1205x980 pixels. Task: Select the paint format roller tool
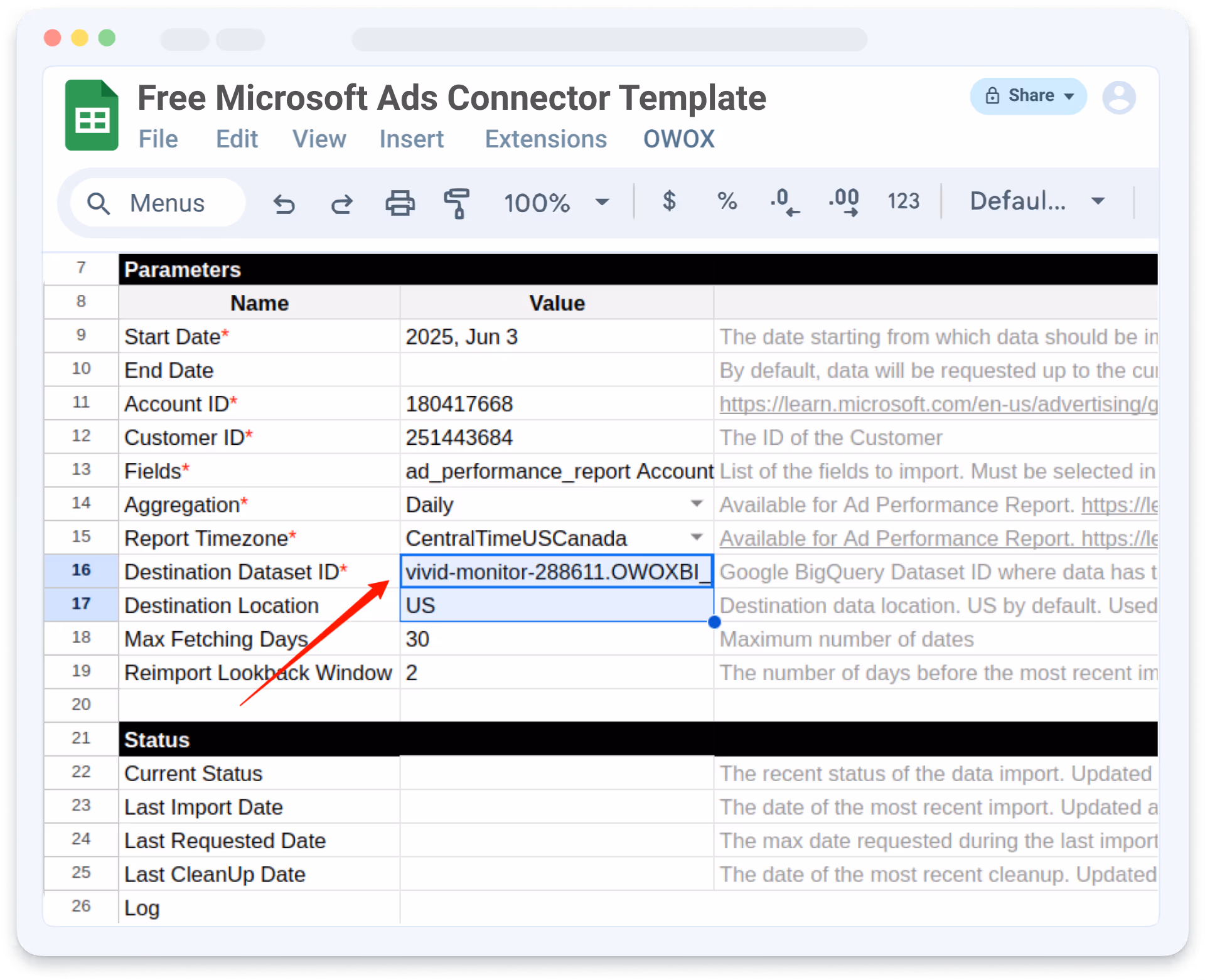pyautogui.click(x=457, y=203)
